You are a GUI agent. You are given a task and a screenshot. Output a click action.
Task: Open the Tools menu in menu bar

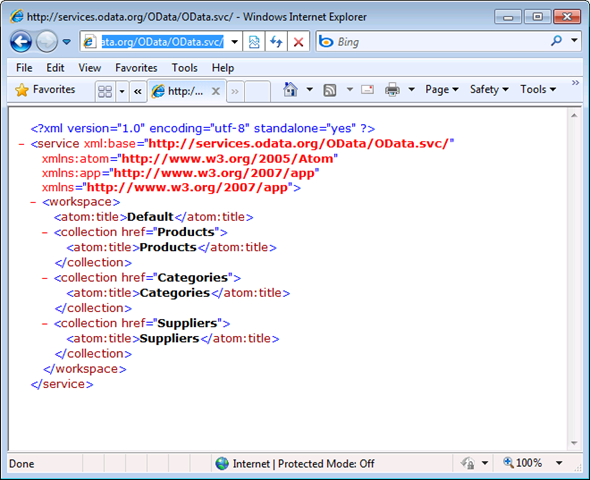[184, 68]
